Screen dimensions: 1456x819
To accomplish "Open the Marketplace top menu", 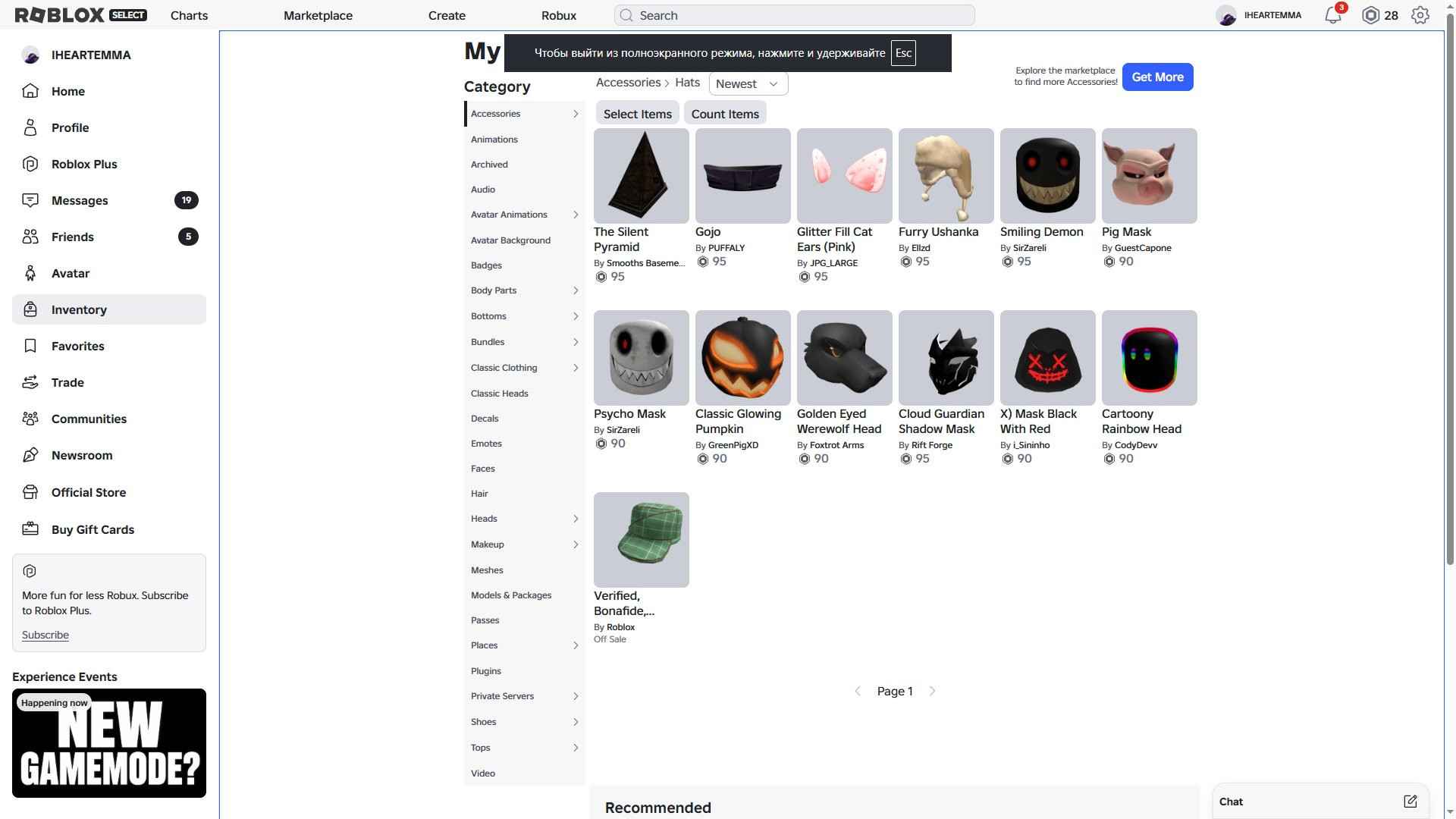I will [x=318, y=15].
